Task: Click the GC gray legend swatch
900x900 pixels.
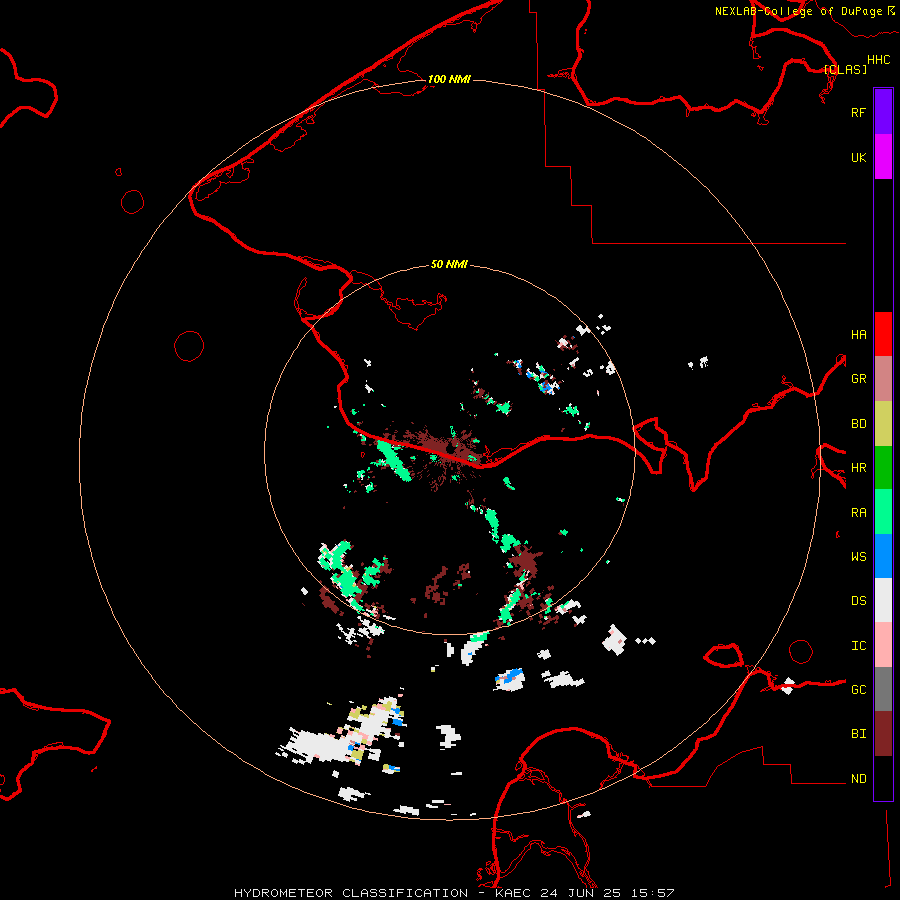Action: [883, 689]
